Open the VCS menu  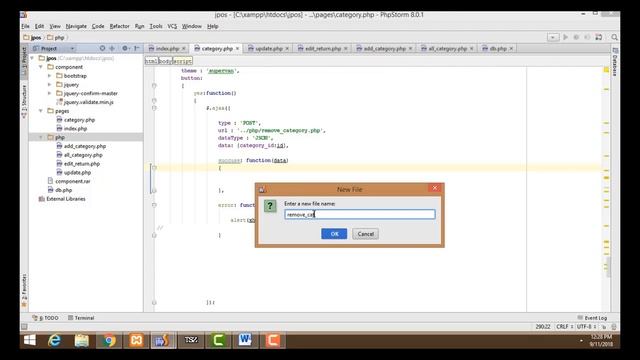tap(172, 26)
